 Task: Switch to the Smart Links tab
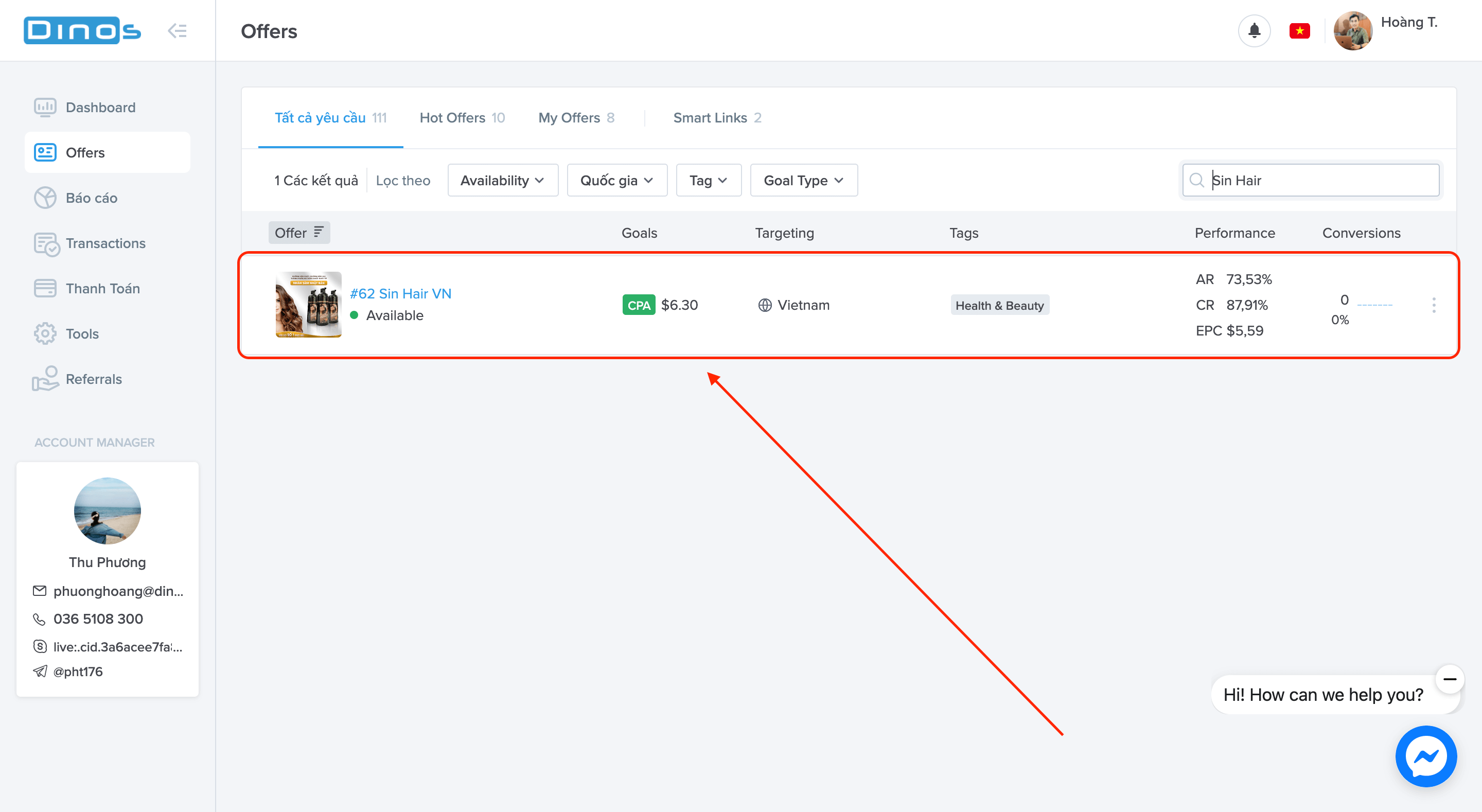pos(717,117)
